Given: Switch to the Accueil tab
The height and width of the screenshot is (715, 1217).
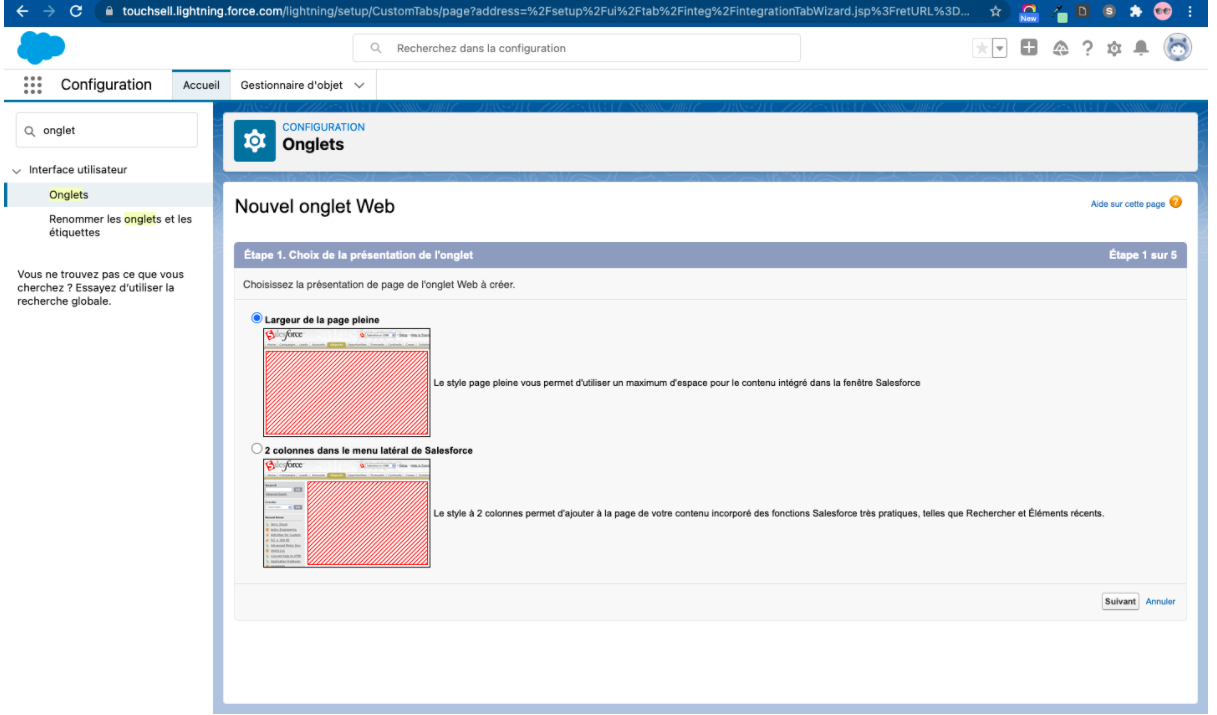Looking at the screenshot, I should (201, 85).
